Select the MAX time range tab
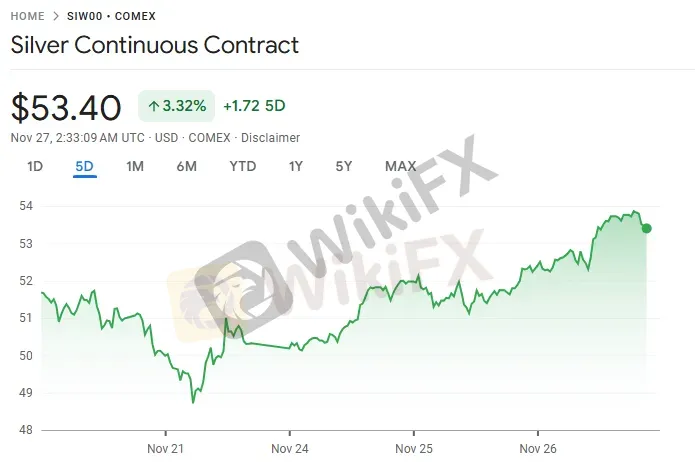695x462 pixels. tap(401, 166)
